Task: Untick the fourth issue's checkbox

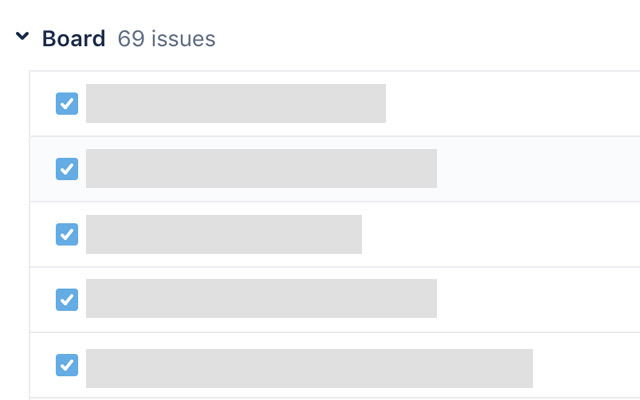Action: 67,299
